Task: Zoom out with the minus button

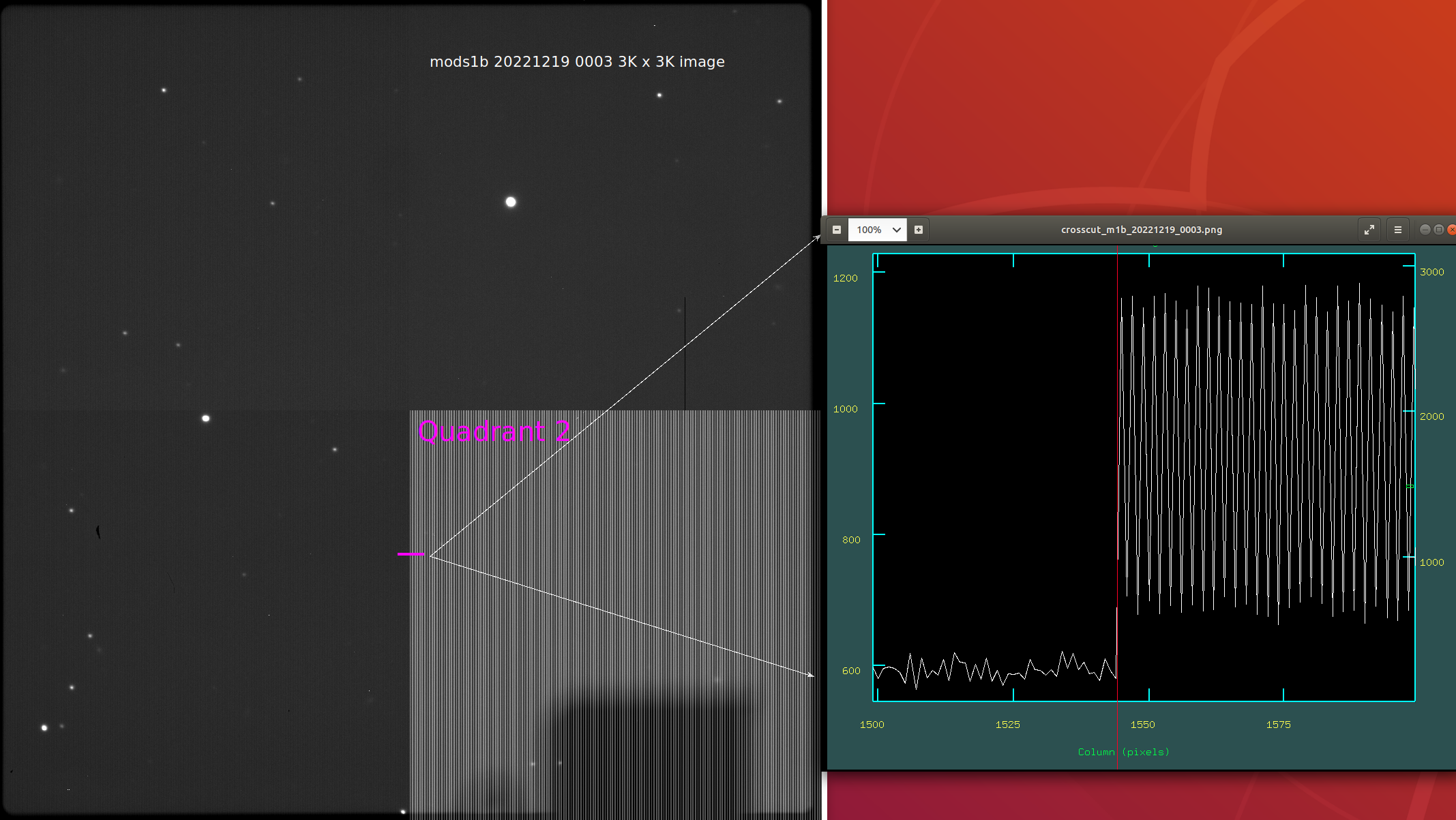Action: point(837,230)
